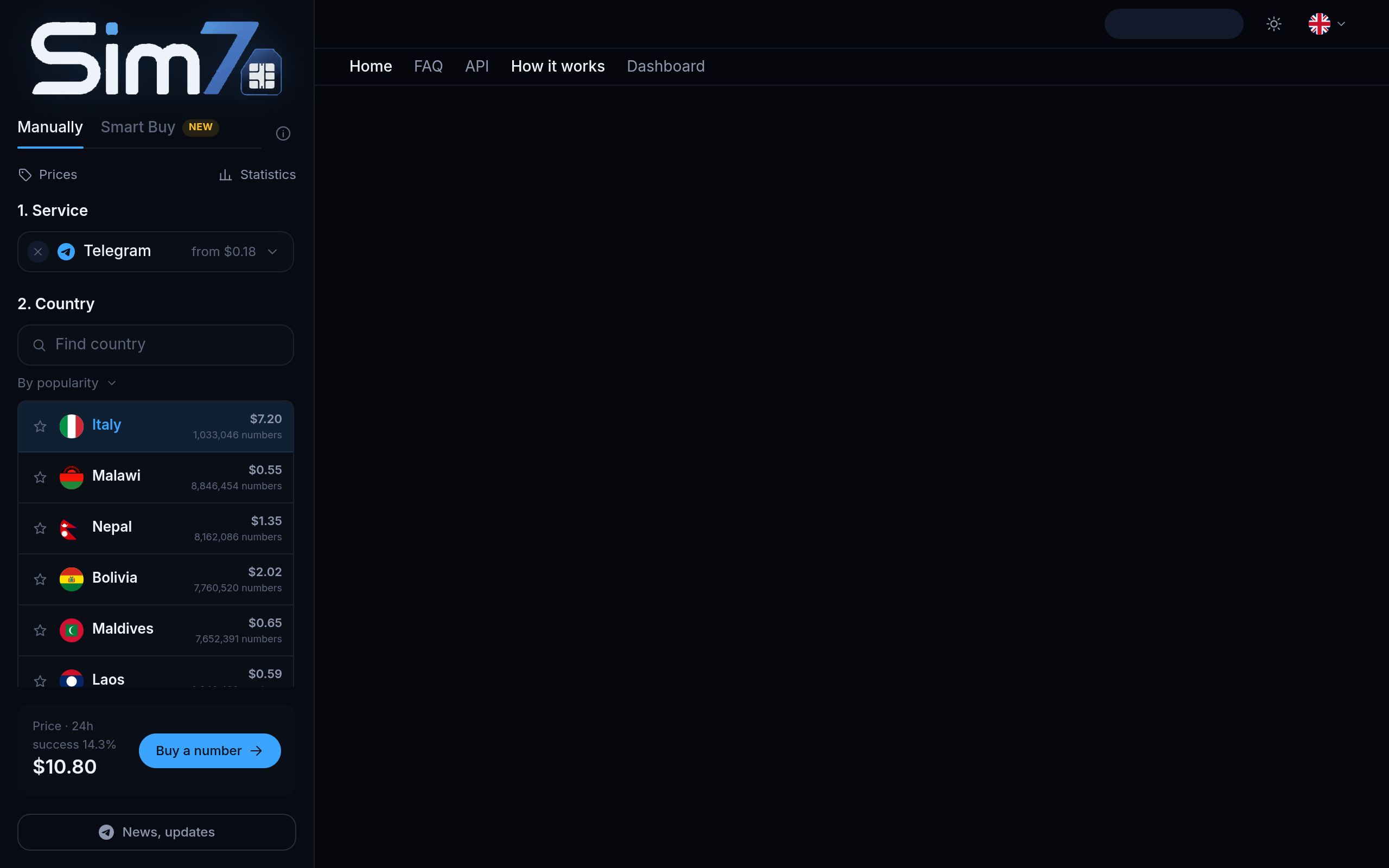This screenshot has height=868, width=1389.
Task: Click the Italy price $7.20
Action: point(266,419)
